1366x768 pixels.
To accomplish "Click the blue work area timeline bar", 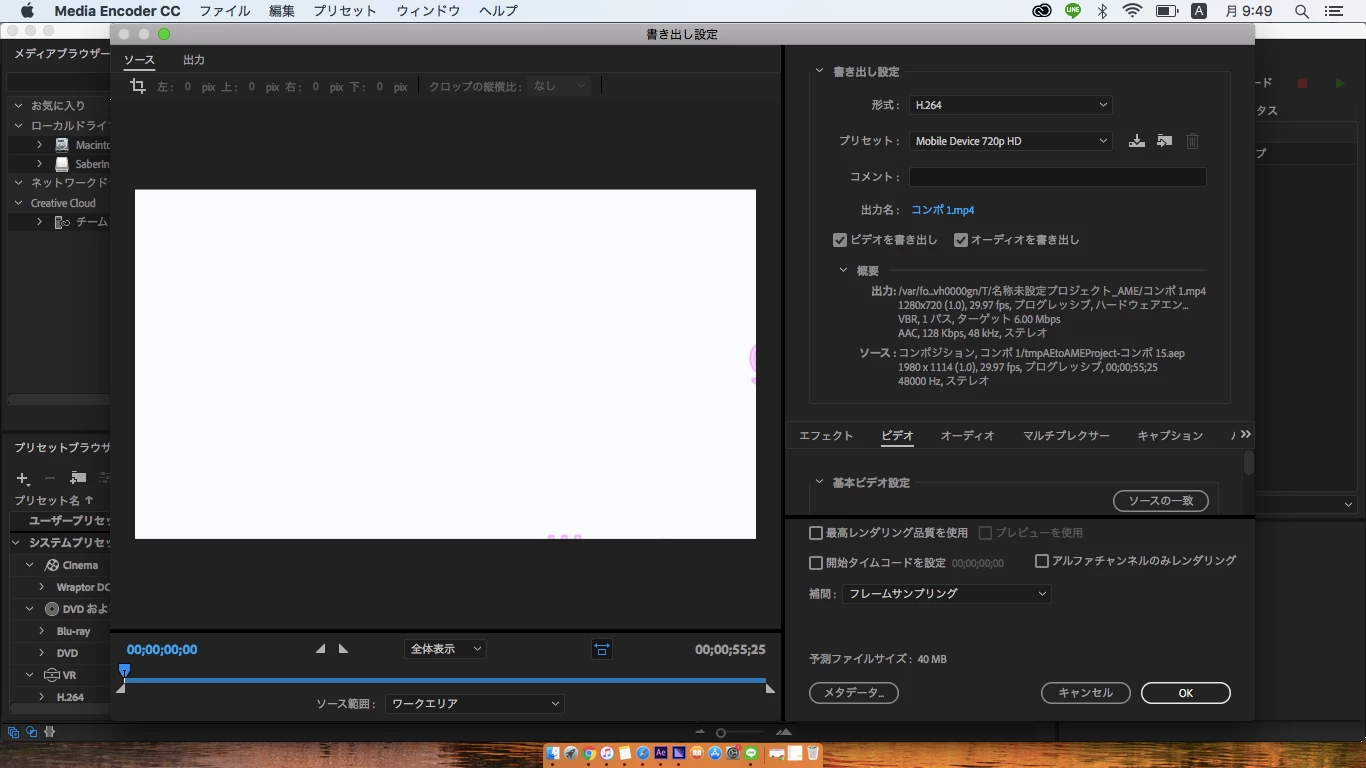I will pos(445,681).
